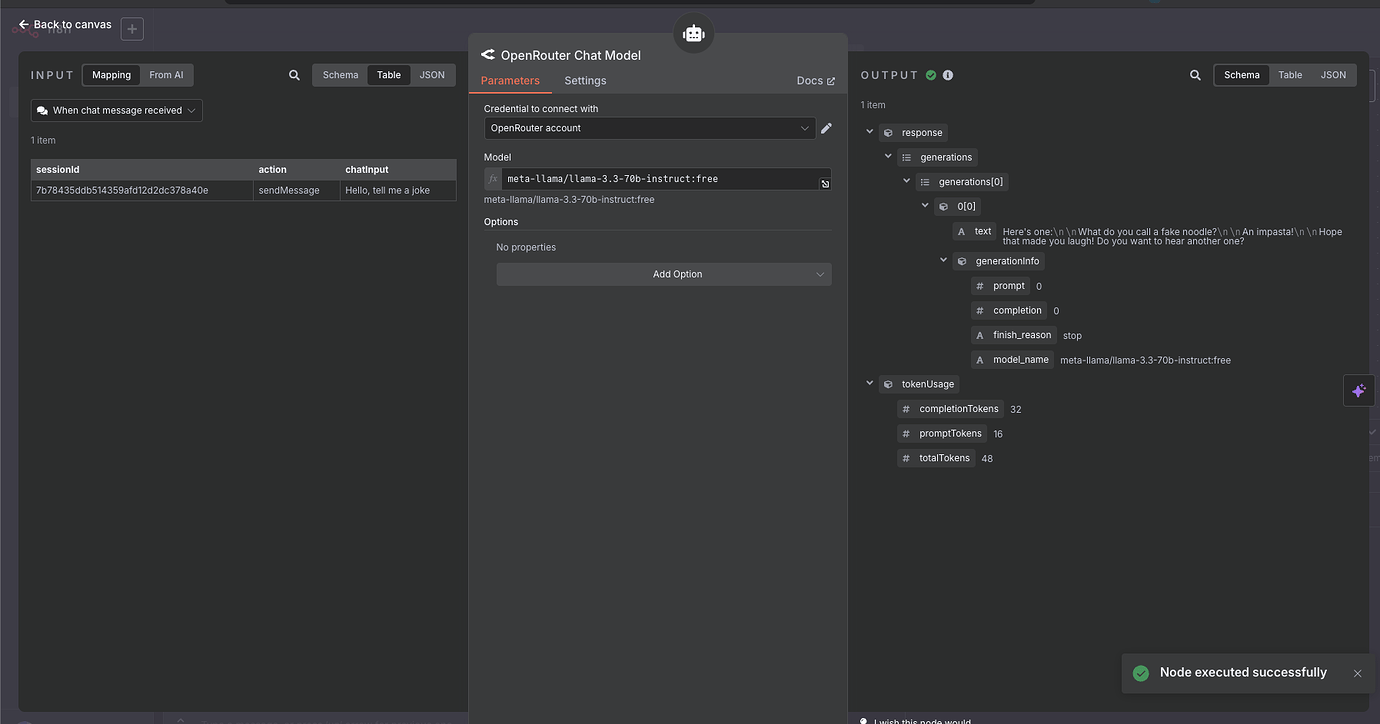This screenshot has width=1380, height=724.
Task: Switch to the Settings tab
Action: tap(585, 80)
